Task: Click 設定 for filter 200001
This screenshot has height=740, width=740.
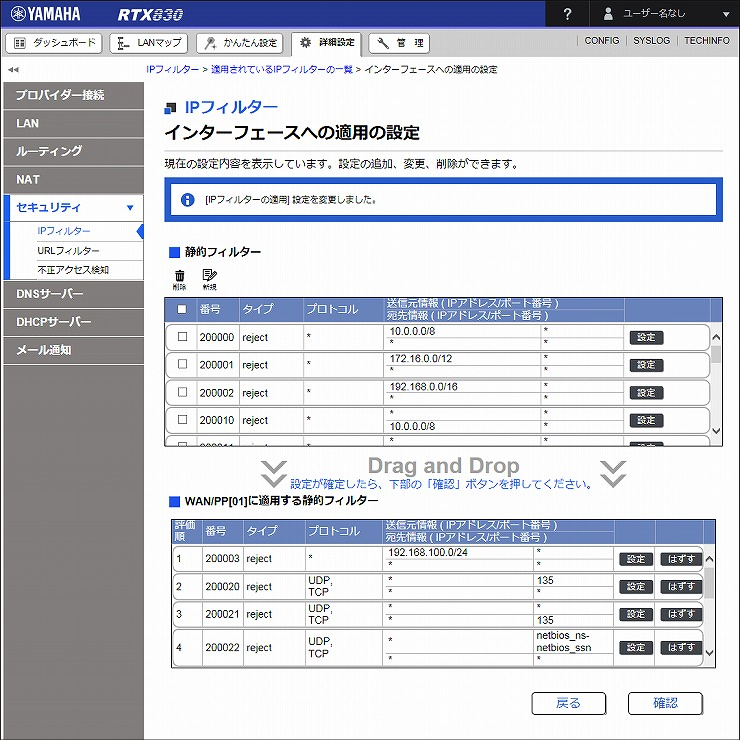Action: [646, 365]
